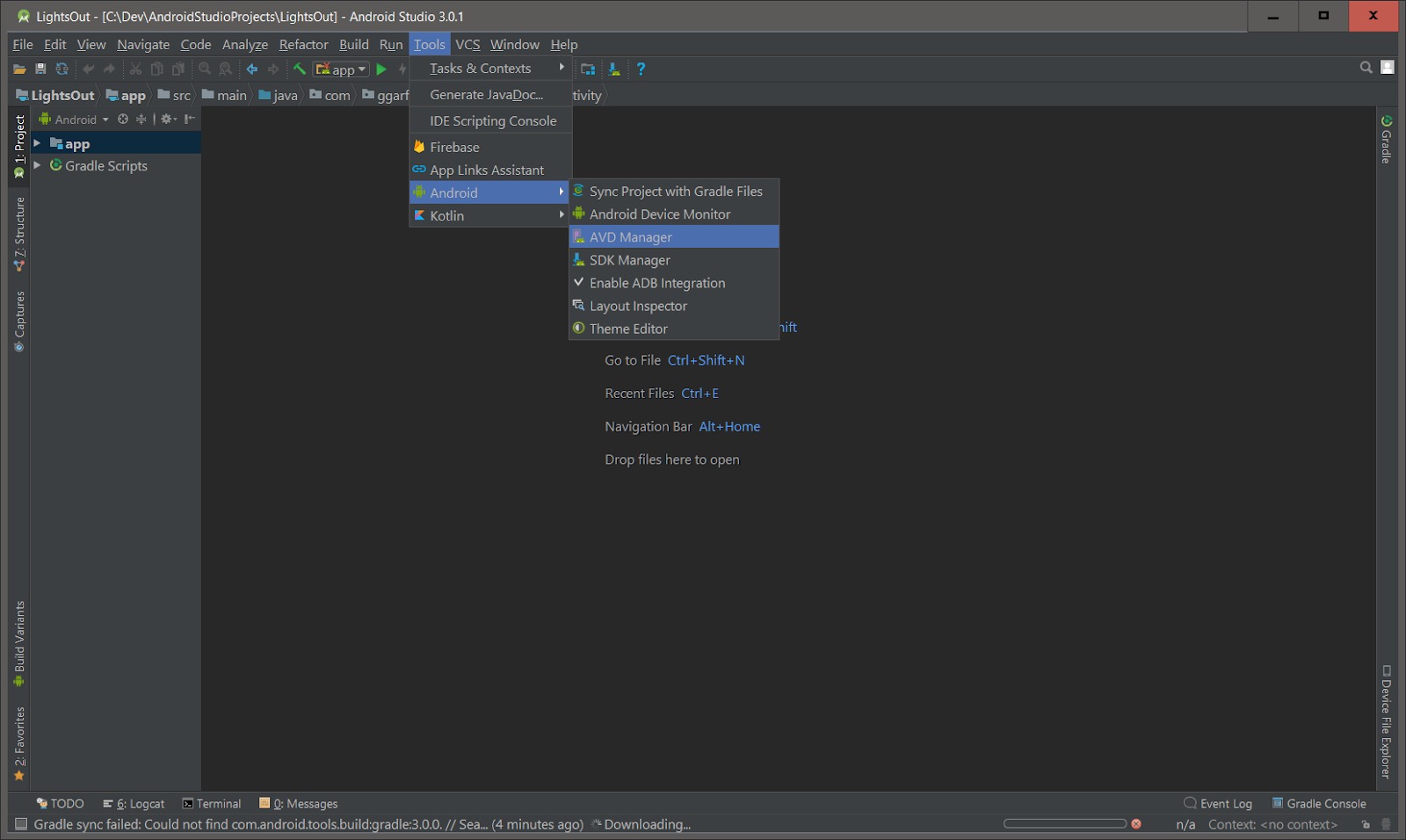Open the Event Log button
This screenshot has width=1406, height=840.
[x=1218, y=803]
